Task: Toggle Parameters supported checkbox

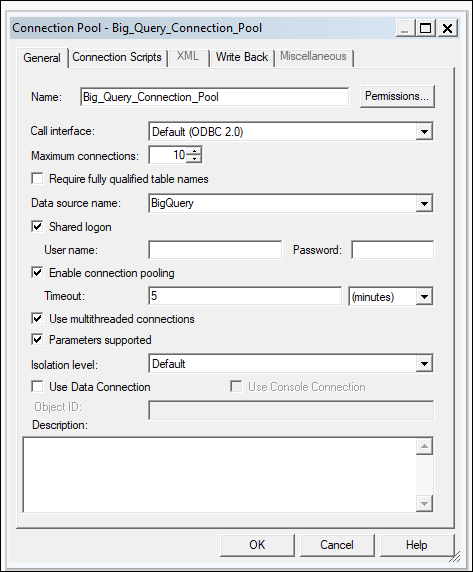Action: tap(37, 340)
